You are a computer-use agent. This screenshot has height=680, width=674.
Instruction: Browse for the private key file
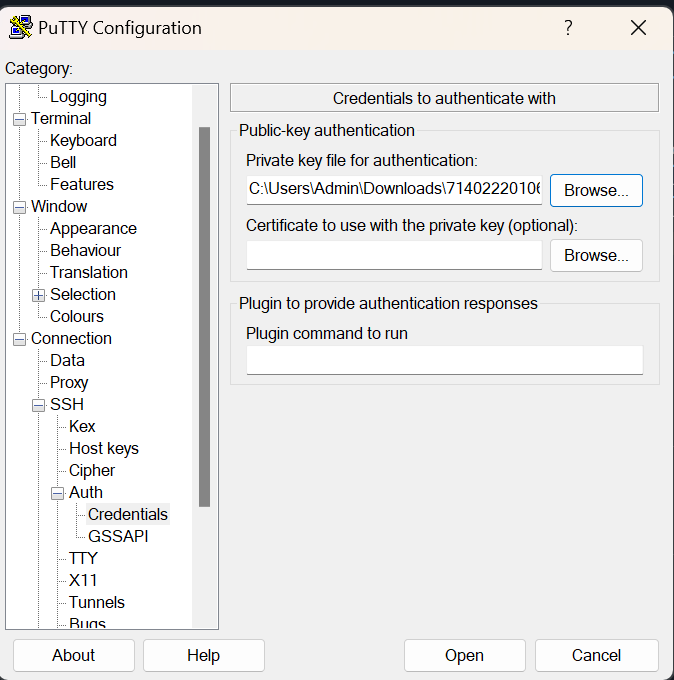tap(596, 190)
